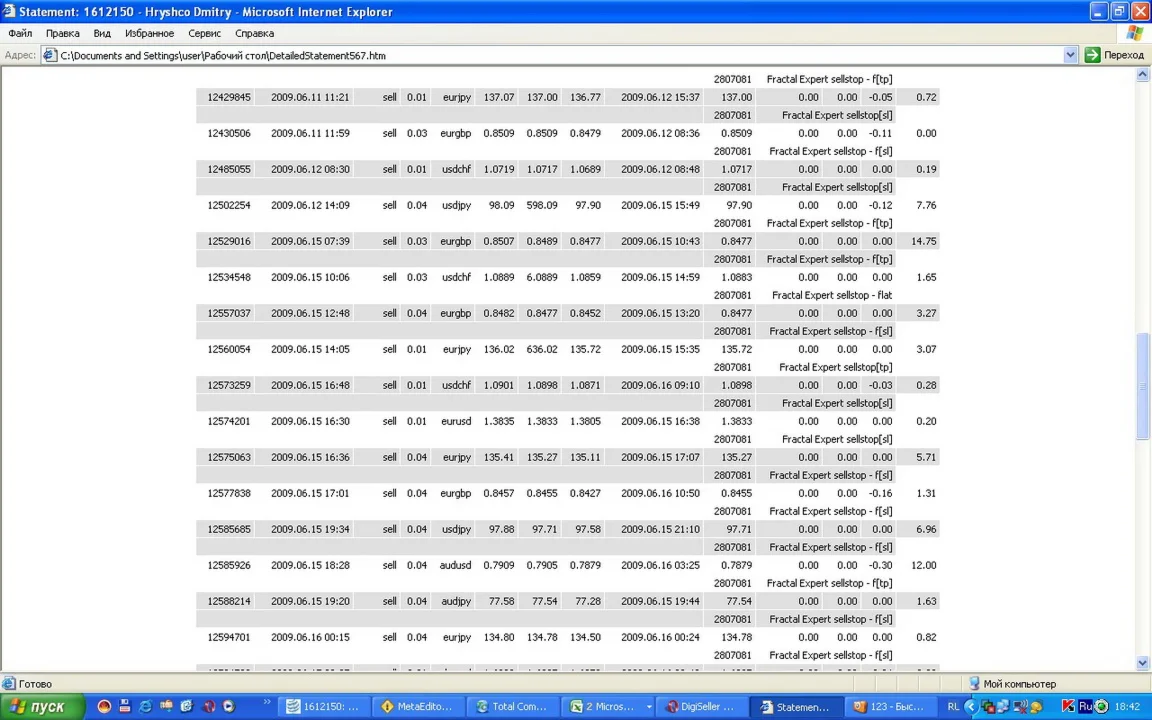This screenshot has width=1152, height=720.
Task: Click profit value 12.00
Action: coord(923,565)
